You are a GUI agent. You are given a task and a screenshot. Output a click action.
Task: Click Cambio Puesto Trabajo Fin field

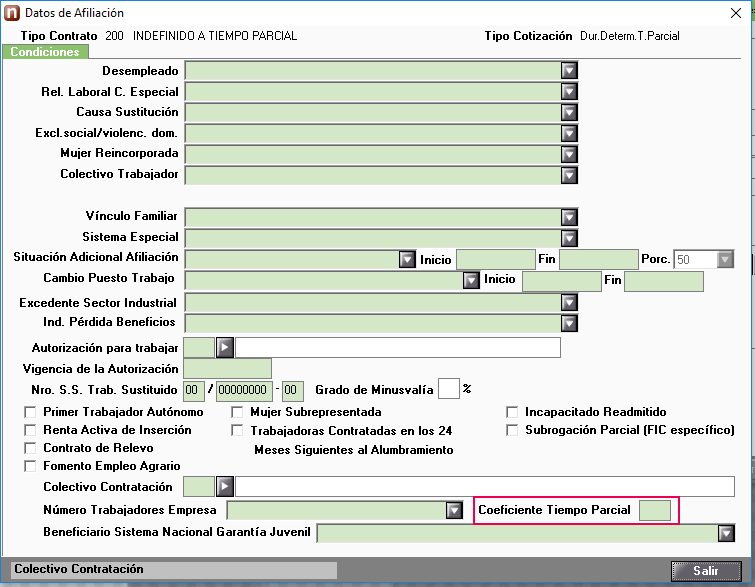(664, 281)
